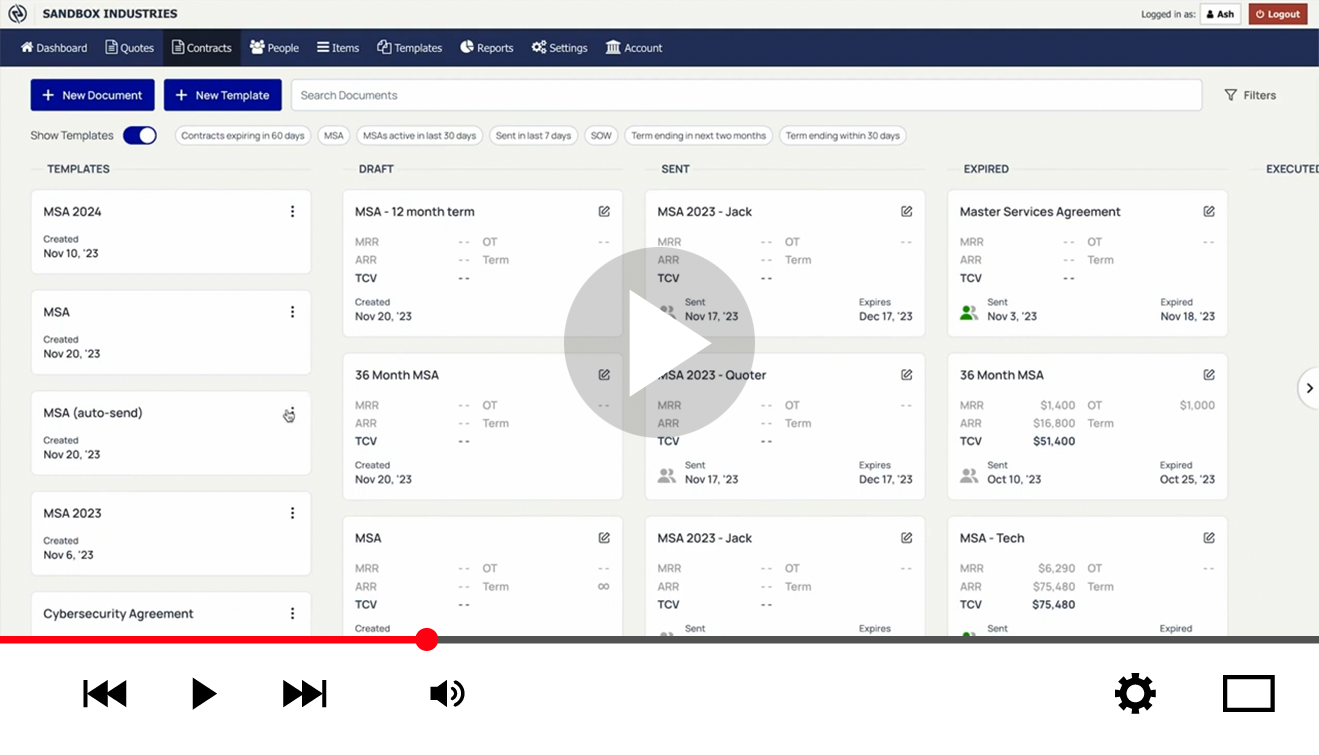1319x755 pixels.
Task: Click the Filters funnel icon
Action: click(x=1231, y=96)
